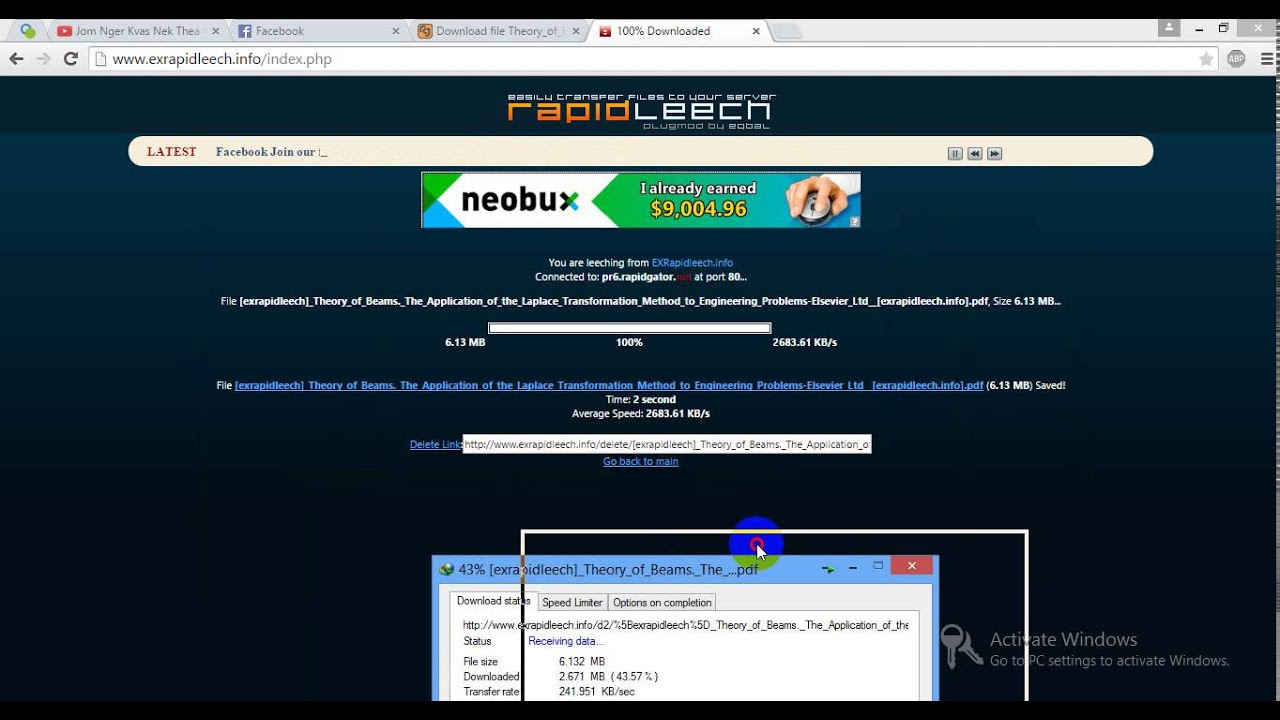Click the Delete Link hyperlink
Viewport: 1280px width, 720px height.
[436, 444]
